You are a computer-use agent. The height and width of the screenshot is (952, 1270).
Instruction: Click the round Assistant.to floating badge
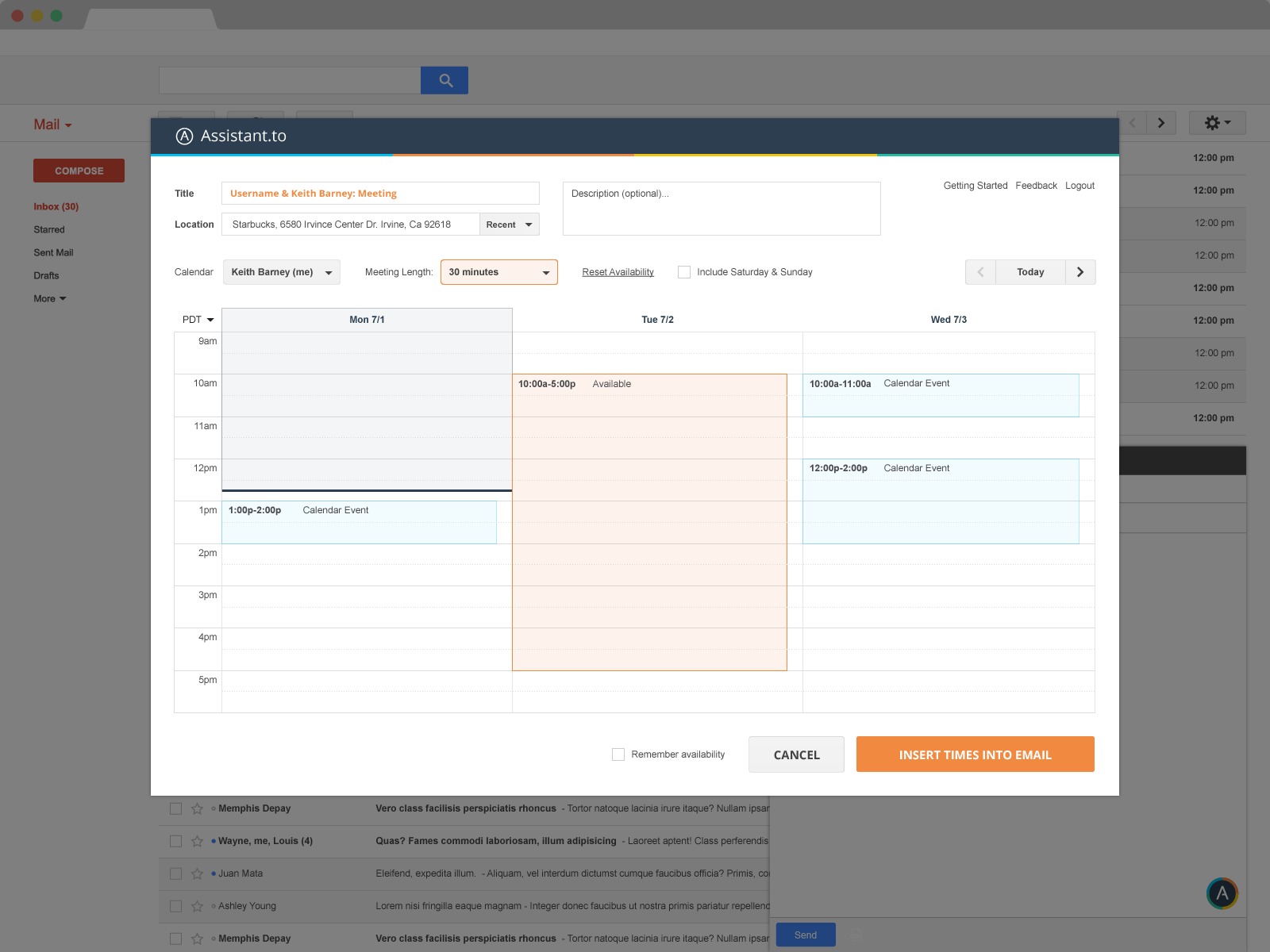coord(1222,893)
